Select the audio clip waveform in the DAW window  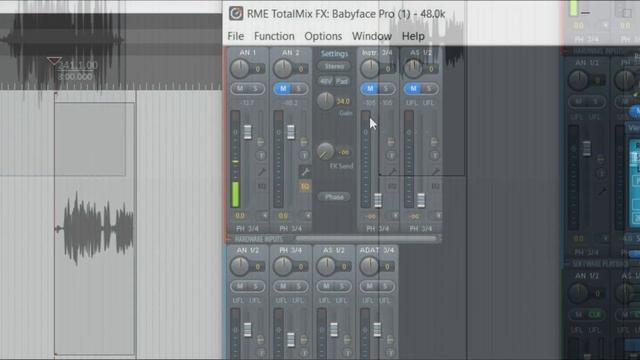(x=95, y=228)
